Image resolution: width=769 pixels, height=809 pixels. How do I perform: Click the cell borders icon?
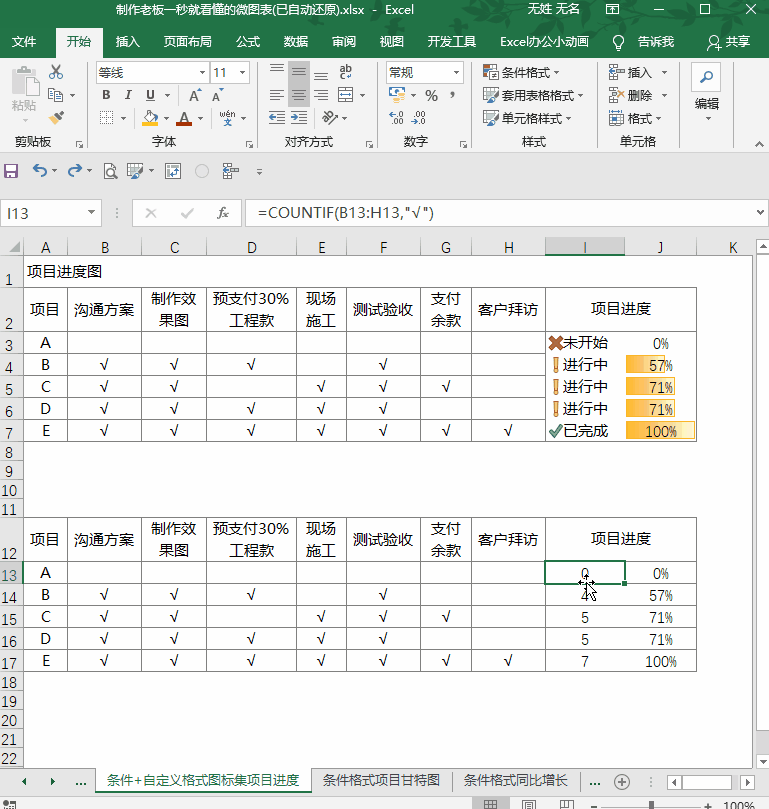(x=106, y=118)
